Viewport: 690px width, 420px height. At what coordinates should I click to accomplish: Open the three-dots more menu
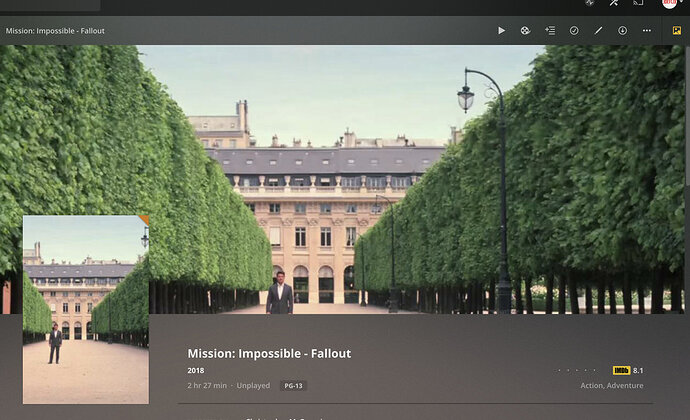(646, 30)
